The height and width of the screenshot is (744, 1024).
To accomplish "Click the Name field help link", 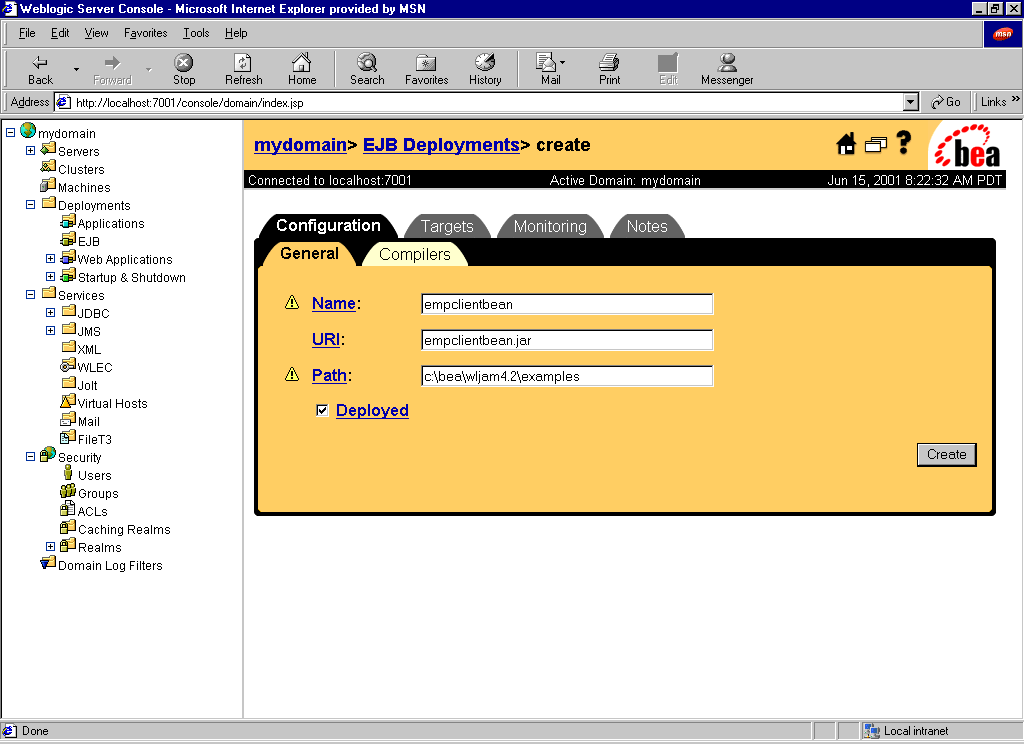I will point(334,303).
